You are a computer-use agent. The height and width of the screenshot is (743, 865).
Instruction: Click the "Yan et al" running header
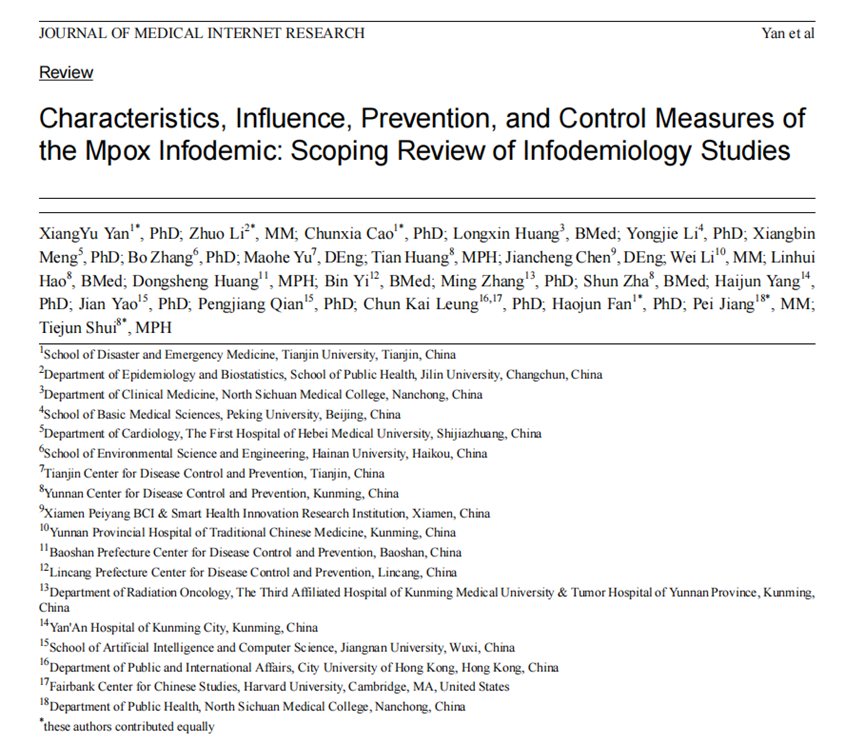(788, 33)
